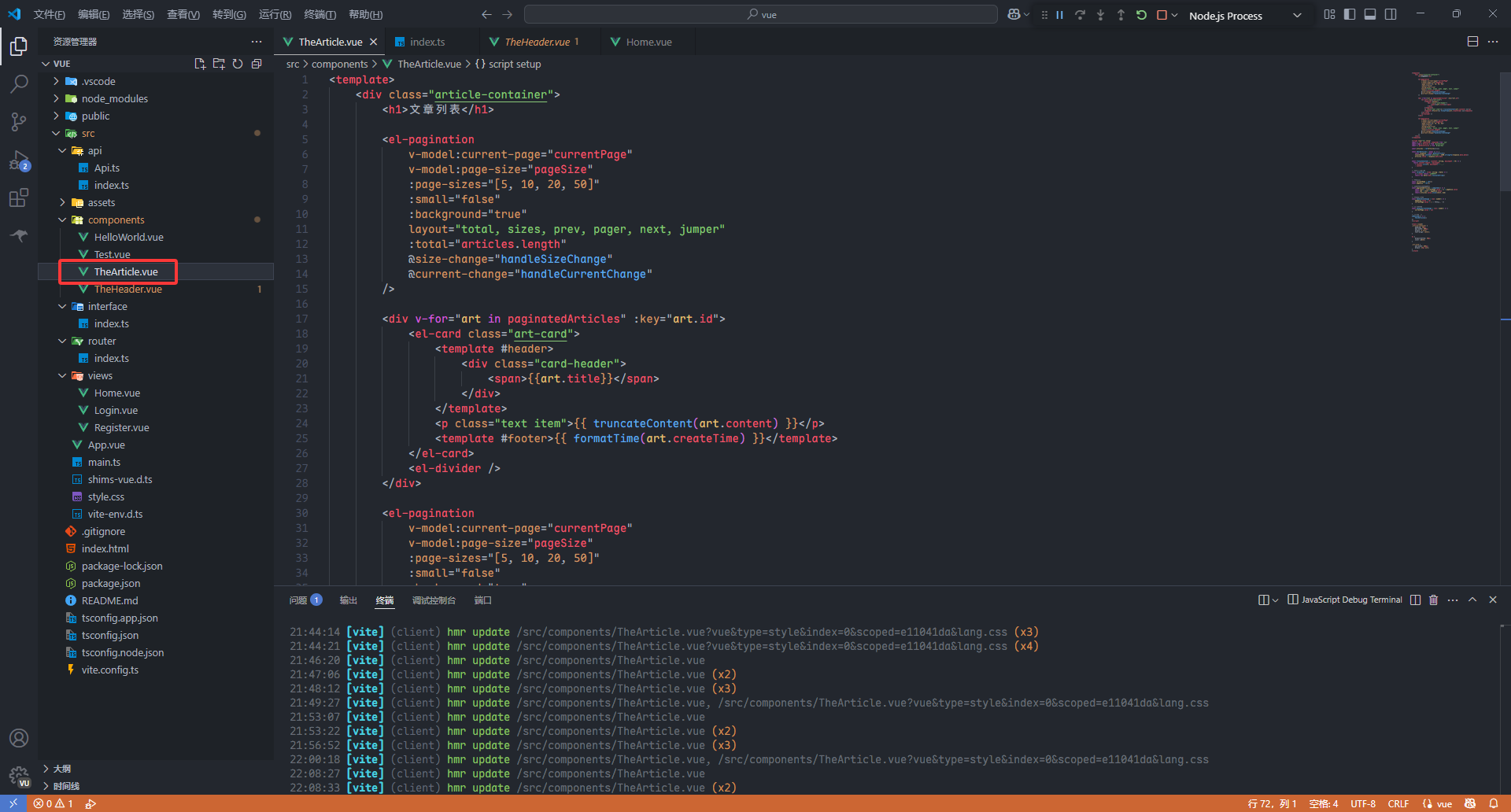Collapse the components folder
Screen dimensions: 1511x812
pos(116,220)
